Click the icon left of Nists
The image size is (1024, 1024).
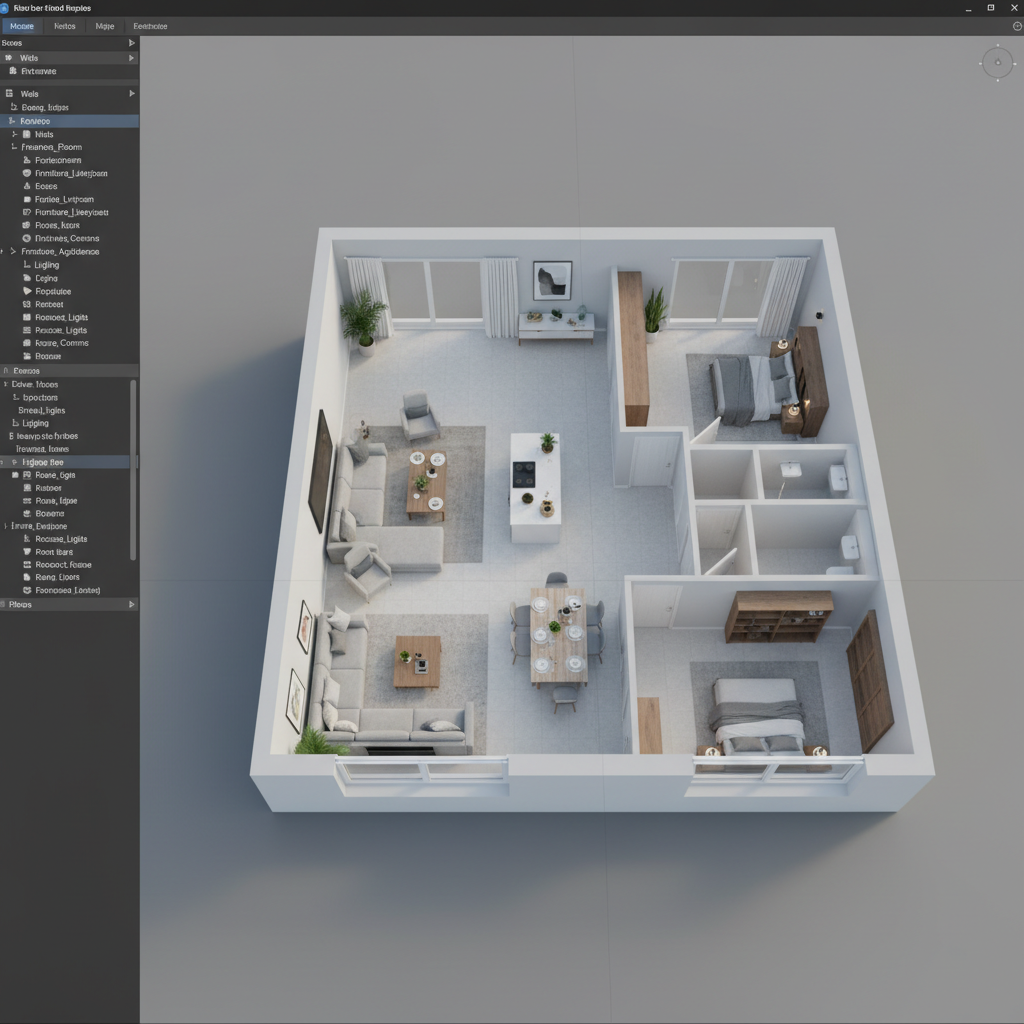(27, 134)
